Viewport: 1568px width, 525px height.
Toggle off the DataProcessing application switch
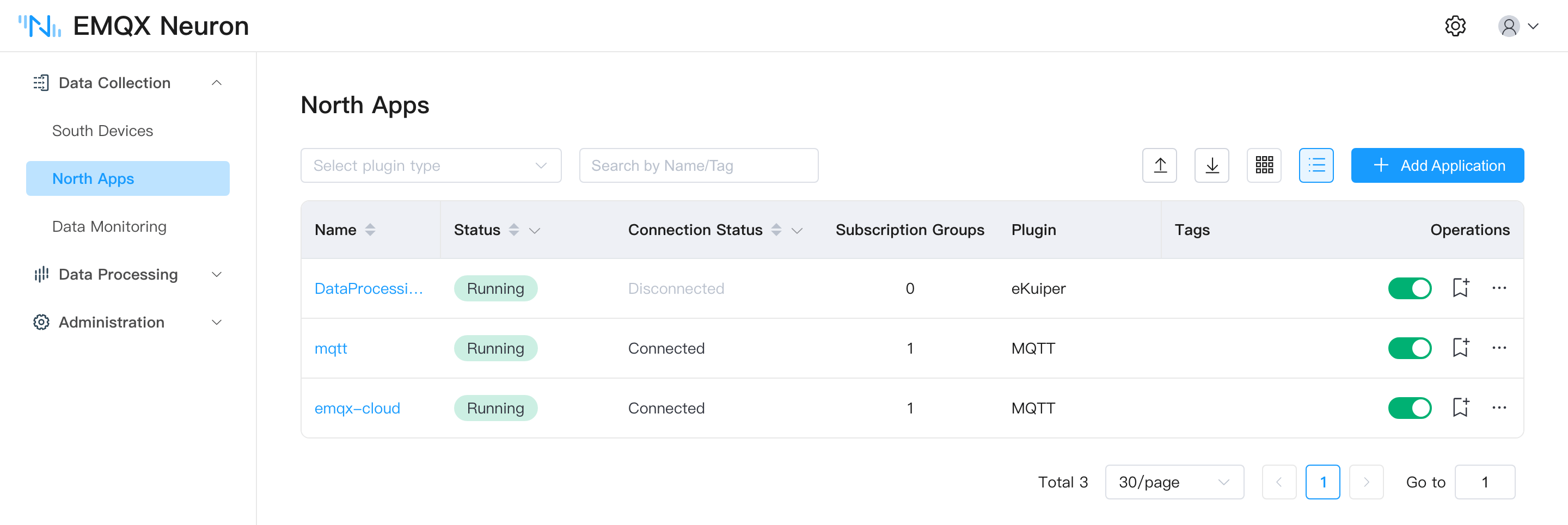pyautogui.click(x=1409, y=288)
